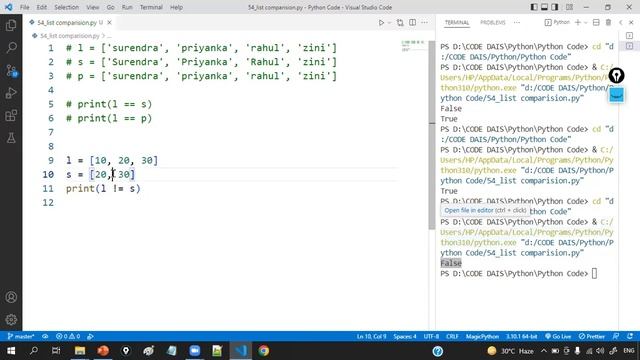Viewport: 640px width, 360px height.
Task: Open new terminal profile dropdown arrow
Action: 586,22
